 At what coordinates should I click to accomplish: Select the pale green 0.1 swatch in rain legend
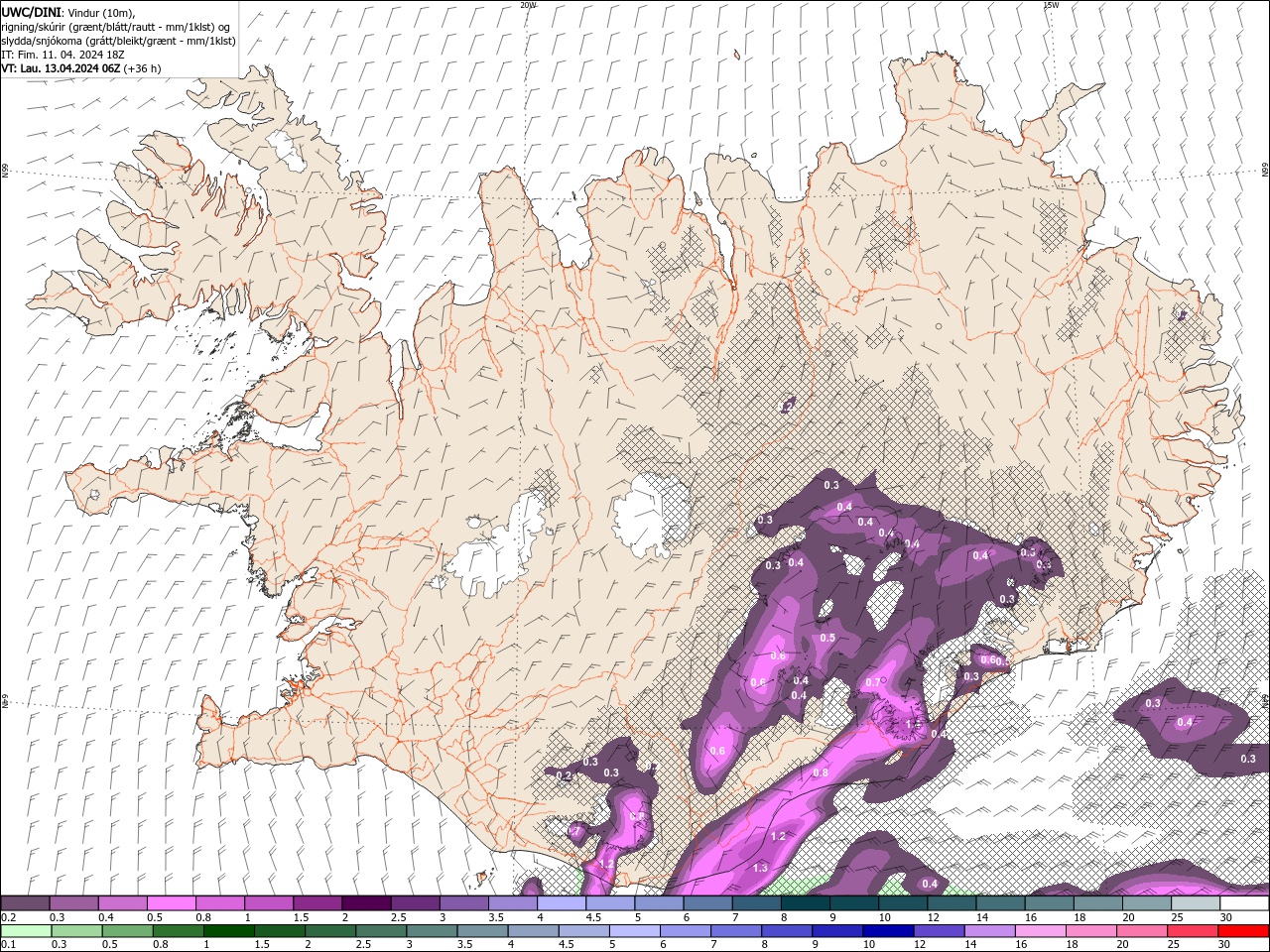(26, 931)
